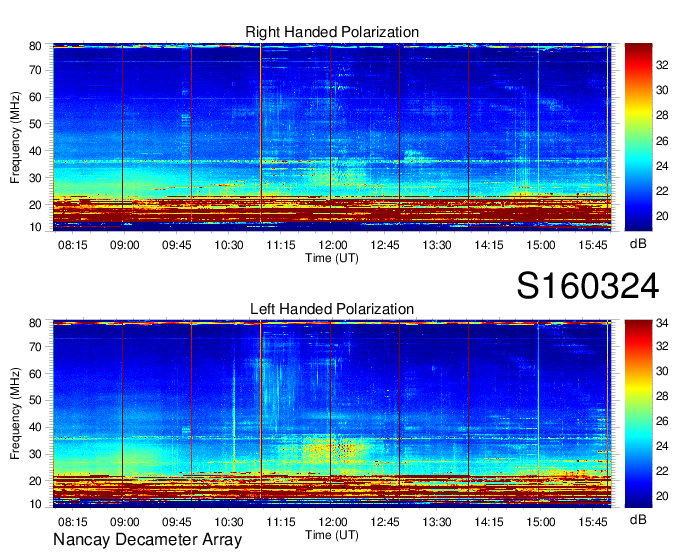Select the S160324 identifier label
The image size is (680, 552).
(588, 286)
